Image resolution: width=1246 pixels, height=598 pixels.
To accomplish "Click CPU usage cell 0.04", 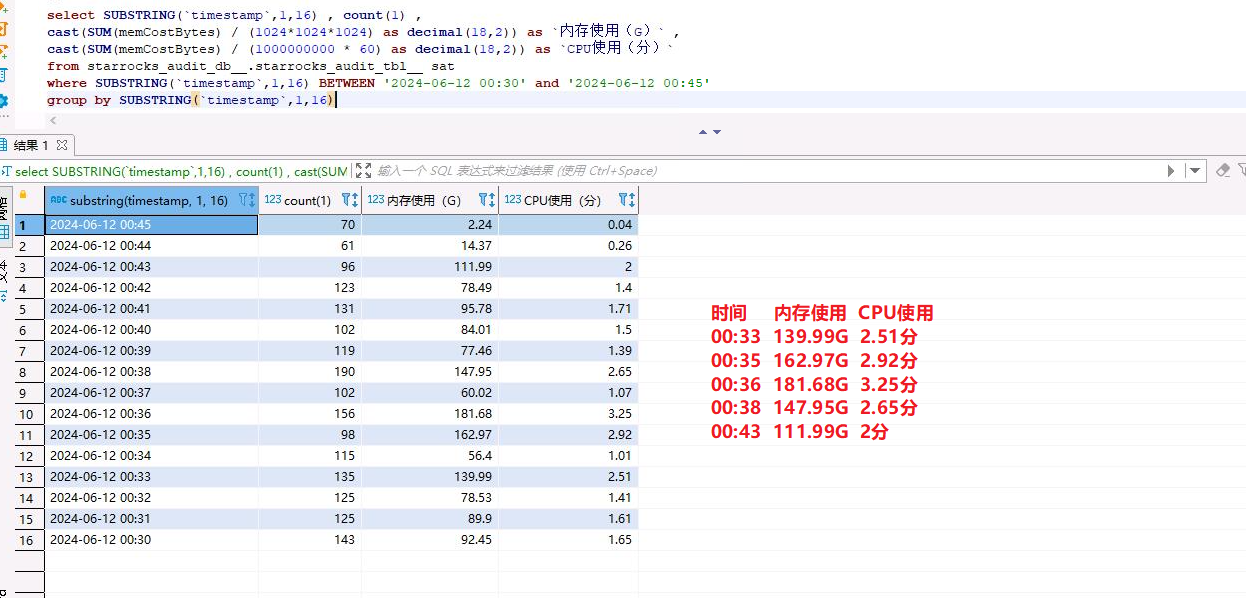I will pos(568,225).
